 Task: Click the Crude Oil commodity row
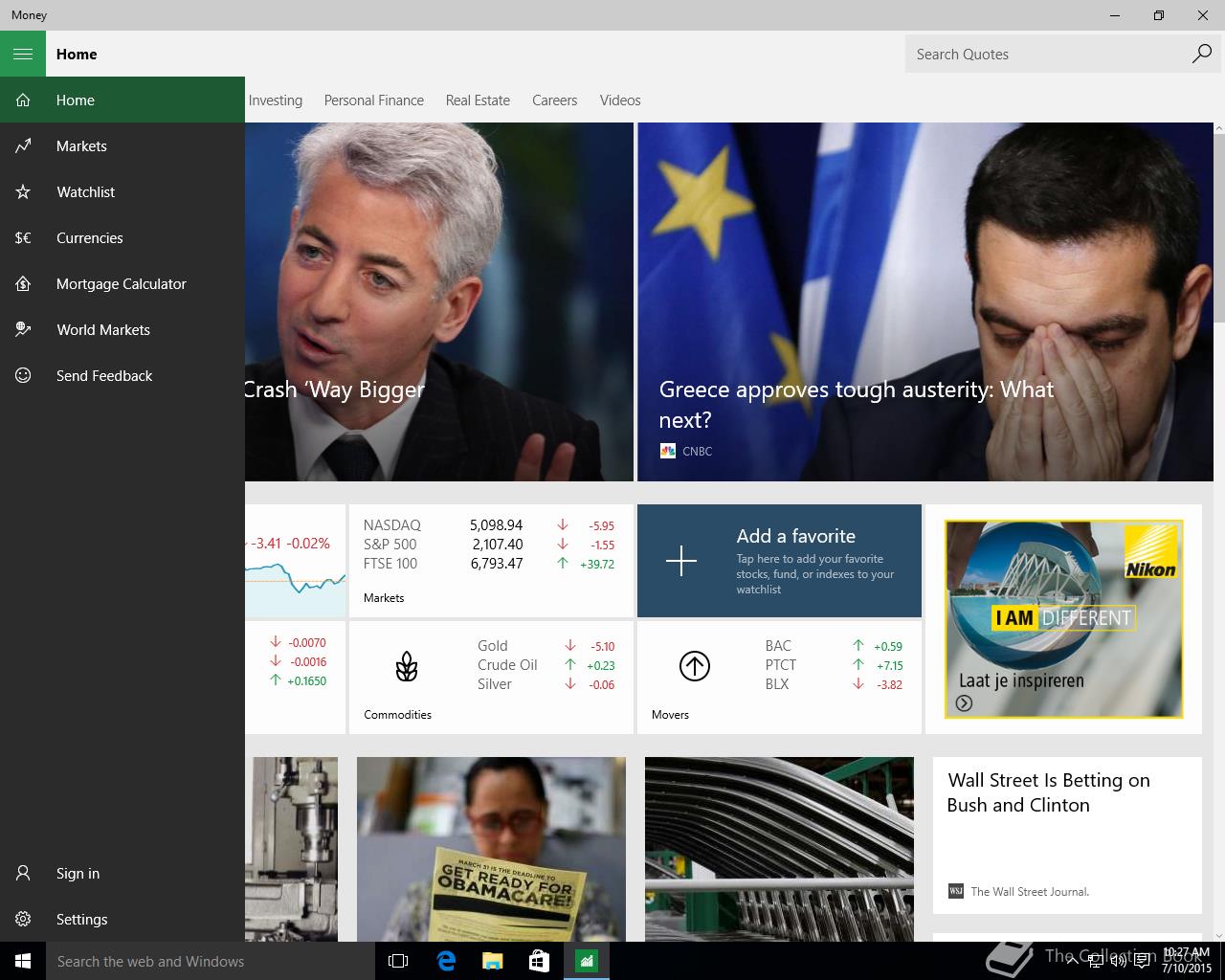click(x=546, y=664)
